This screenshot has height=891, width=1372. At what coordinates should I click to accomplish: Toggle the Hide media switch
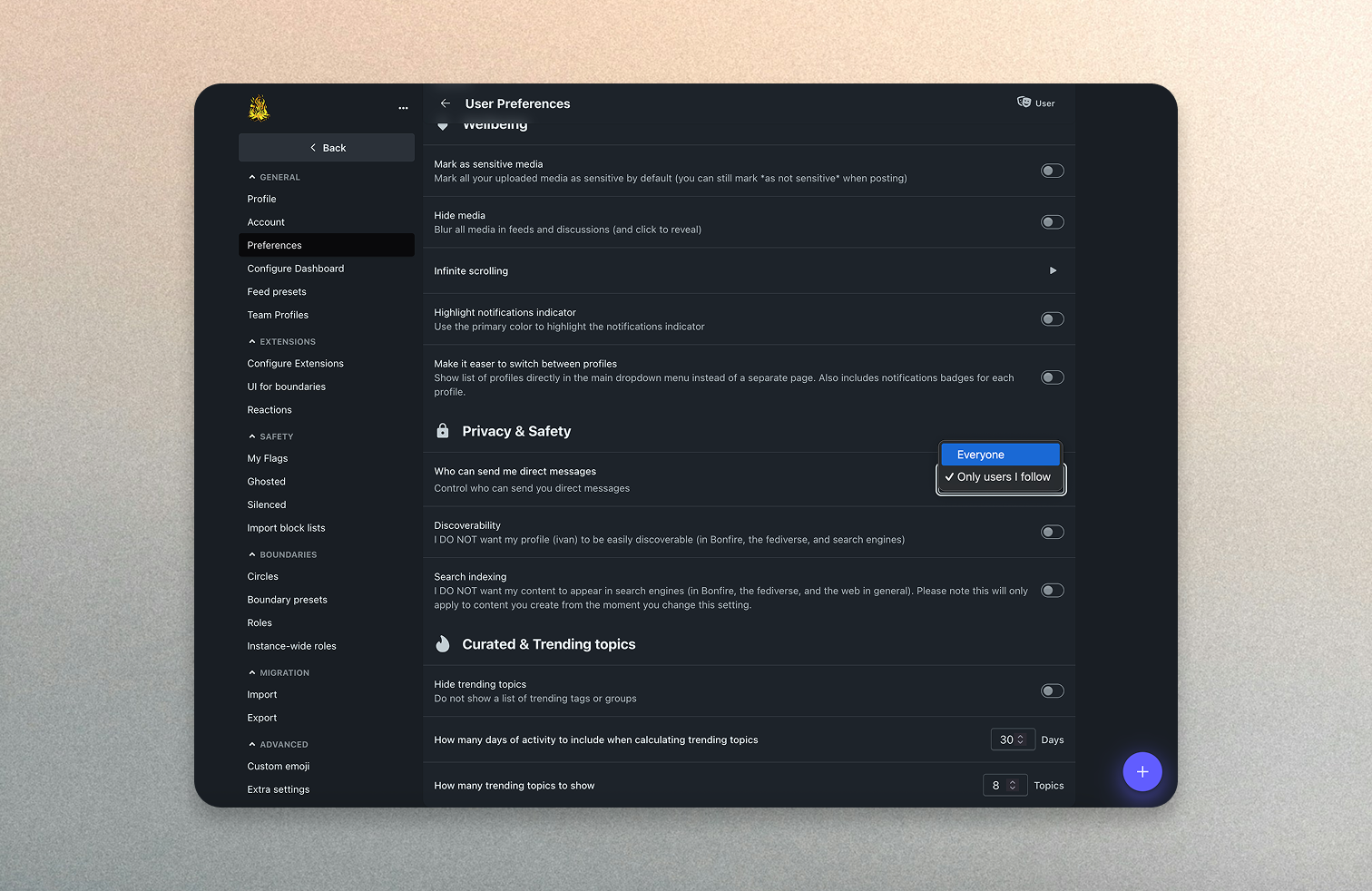pyautogui.click(x=1052, y=222)
